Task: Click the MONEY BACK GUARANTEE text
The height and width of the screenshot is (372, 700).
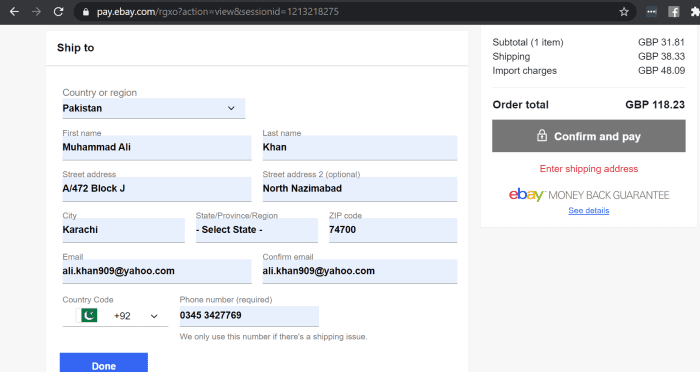Action: 608,195
